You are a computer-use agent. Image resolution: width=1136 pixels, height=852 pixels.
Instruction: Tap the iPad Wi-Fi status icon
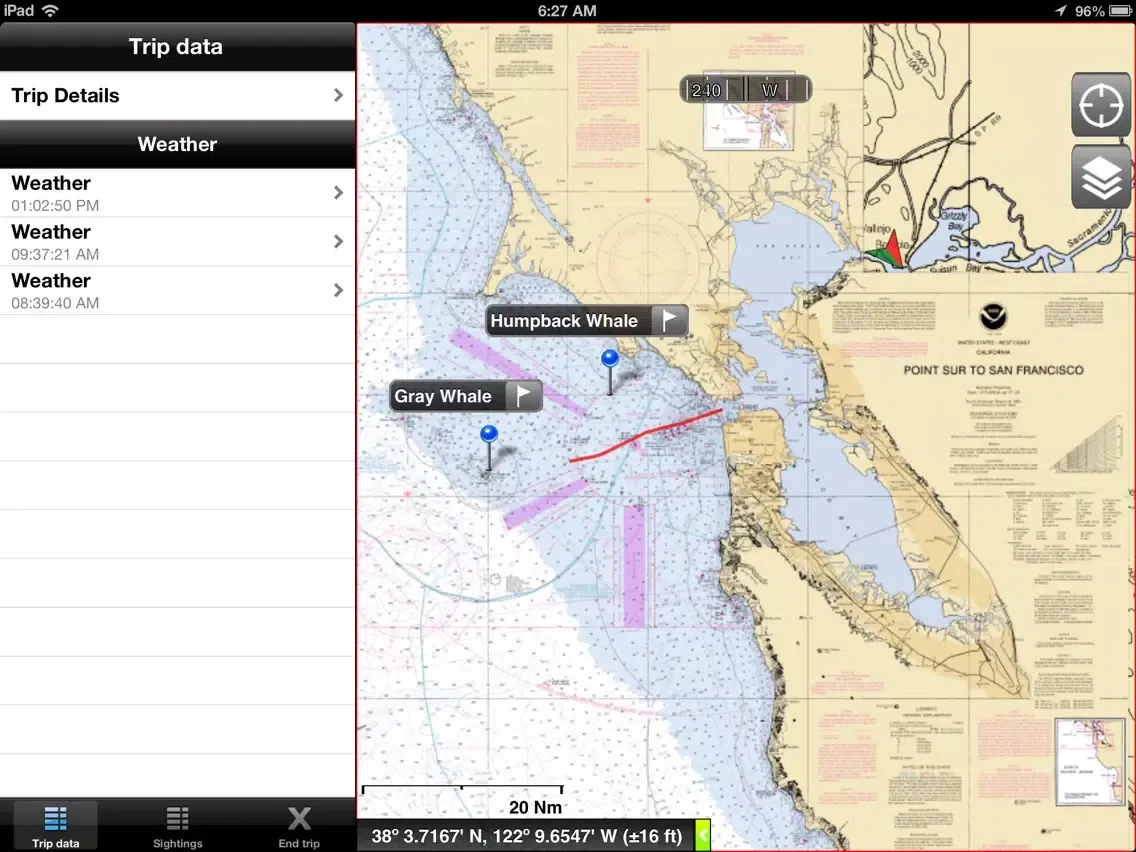tap(50, 10)
